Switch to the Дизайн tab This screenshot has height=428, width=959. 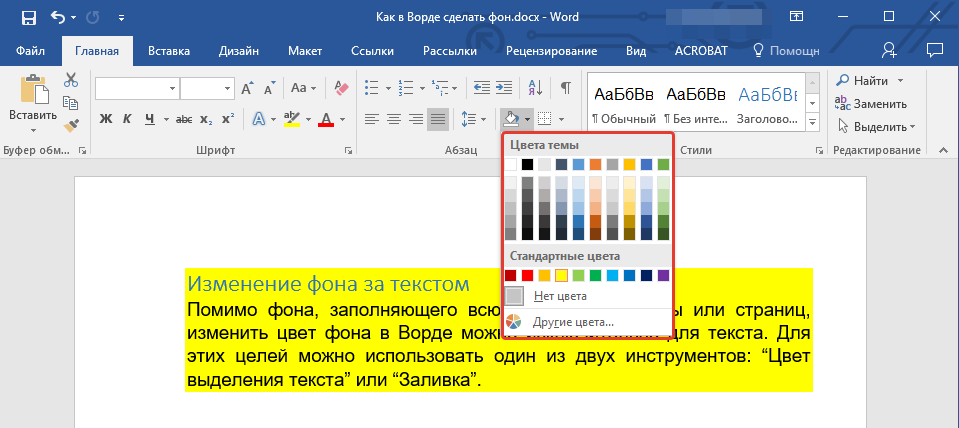click(x=238, y=50)
